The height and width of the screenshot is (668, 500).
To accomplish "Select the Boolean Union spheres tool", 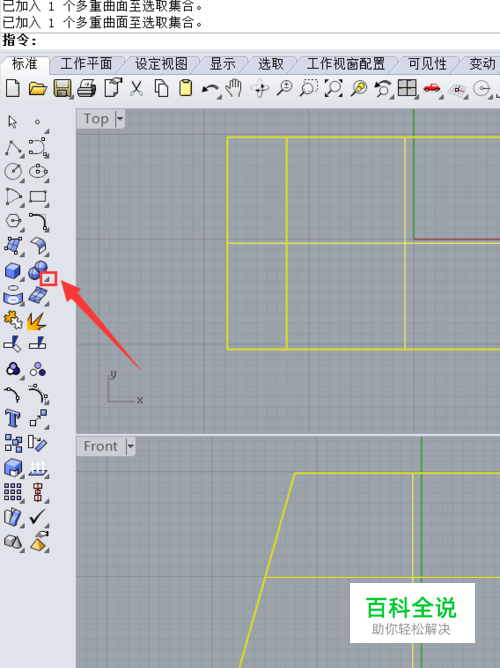I will (37, 271).
